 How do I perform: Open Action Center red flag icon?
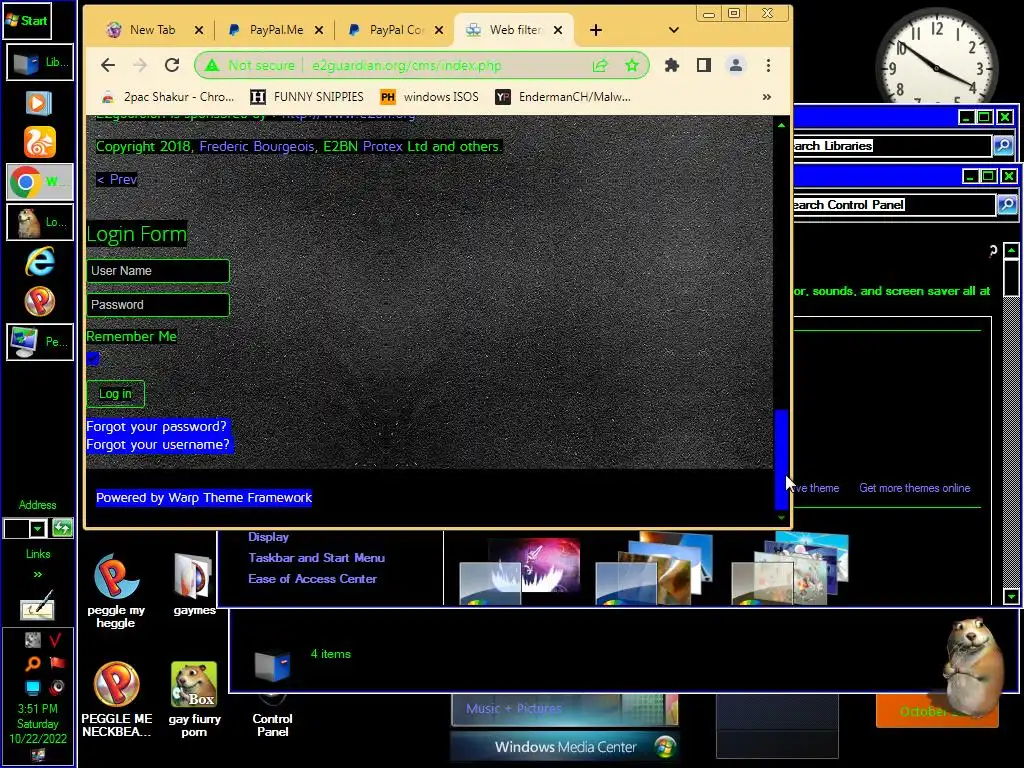(x=57, y=664)
